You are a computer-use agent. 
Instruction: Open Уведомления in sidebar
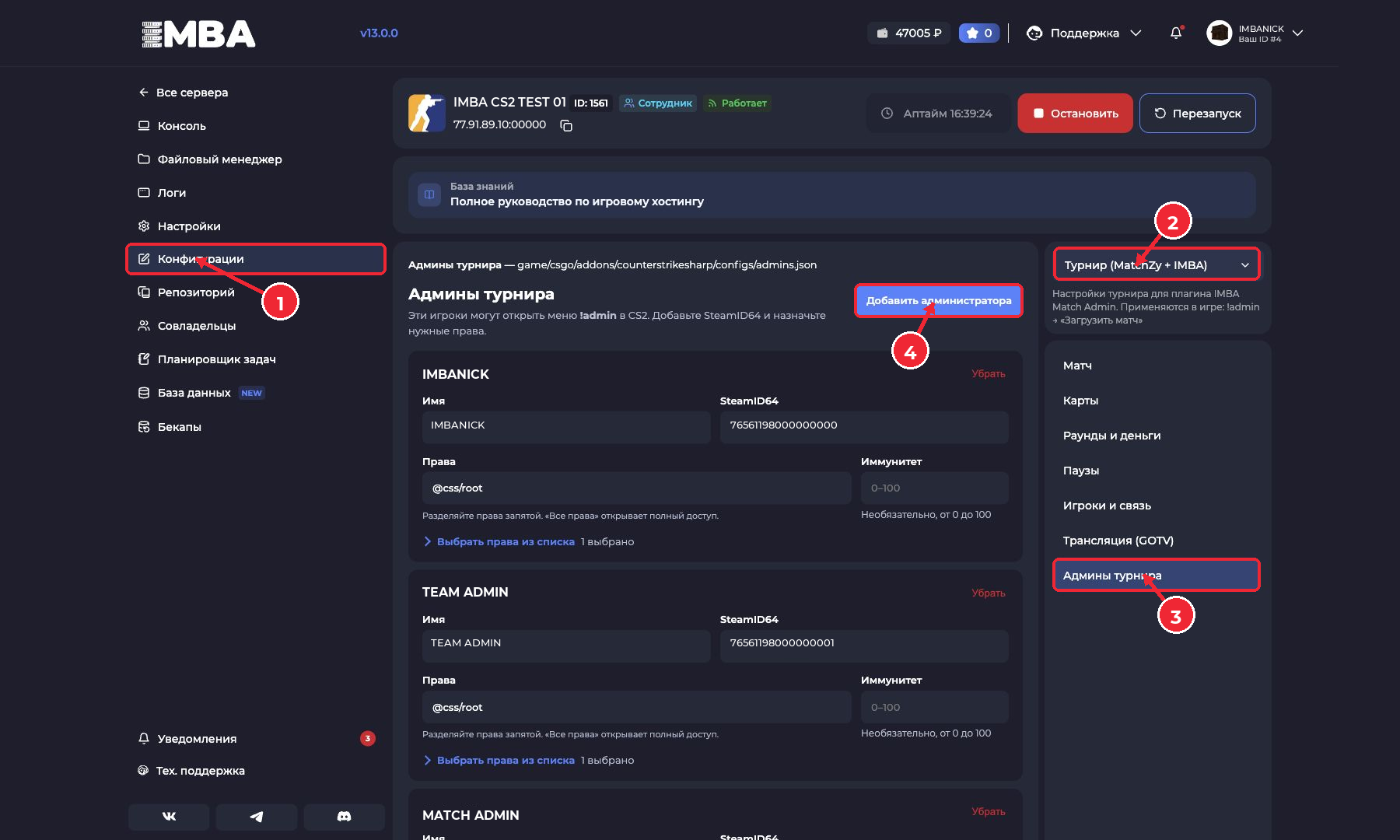257,739
